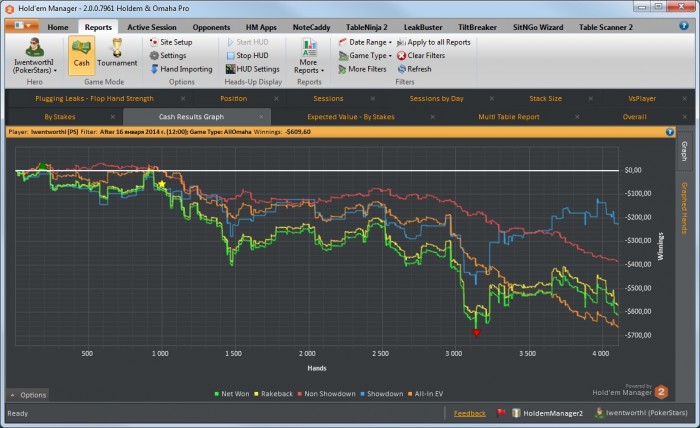Open Table Scanner 2 tab

click(606, 27)
